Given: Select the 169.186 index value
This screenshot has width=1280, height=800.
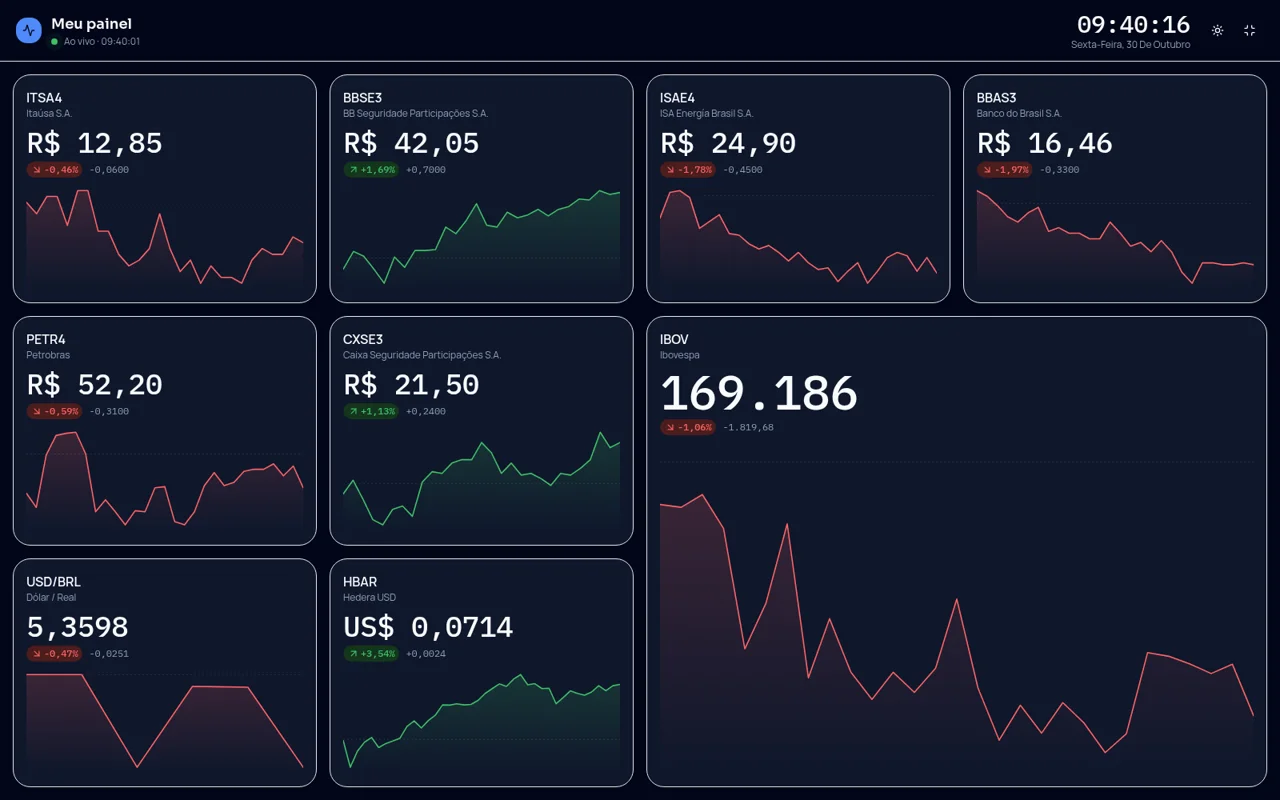Looking at the screenshot, I should (759, 393).
